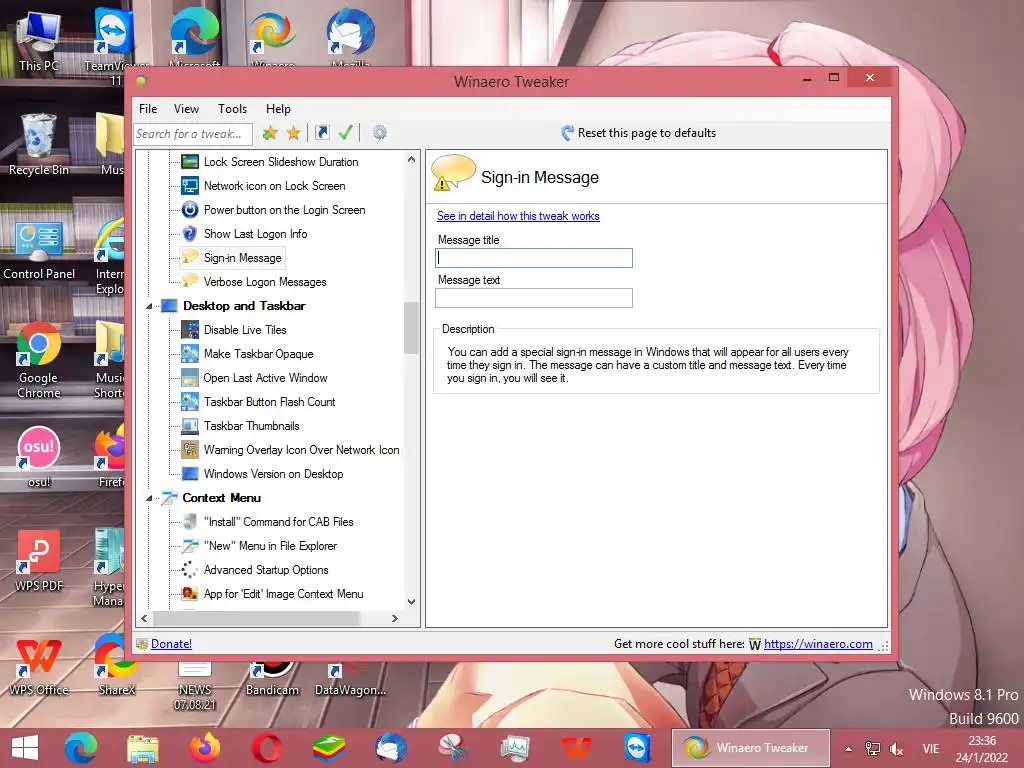The height and width of the screenshot is (768, 1024).
Task: Select the Context Menu category label
Action: tap(221, 498)
